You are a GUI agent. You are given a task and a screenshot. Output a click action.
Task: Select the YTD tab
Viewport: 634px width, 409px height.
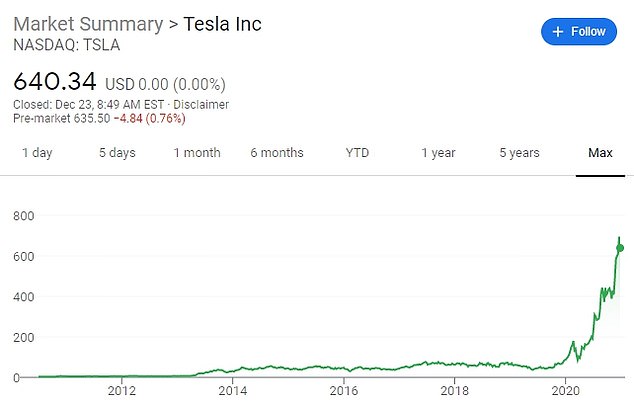coord(357,153)
